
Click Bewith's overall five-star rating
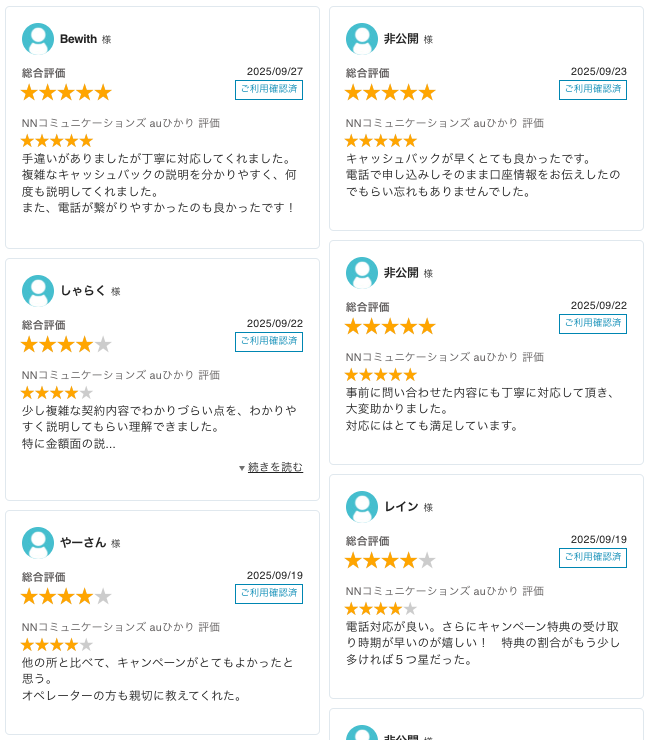[x=66, y=93]
